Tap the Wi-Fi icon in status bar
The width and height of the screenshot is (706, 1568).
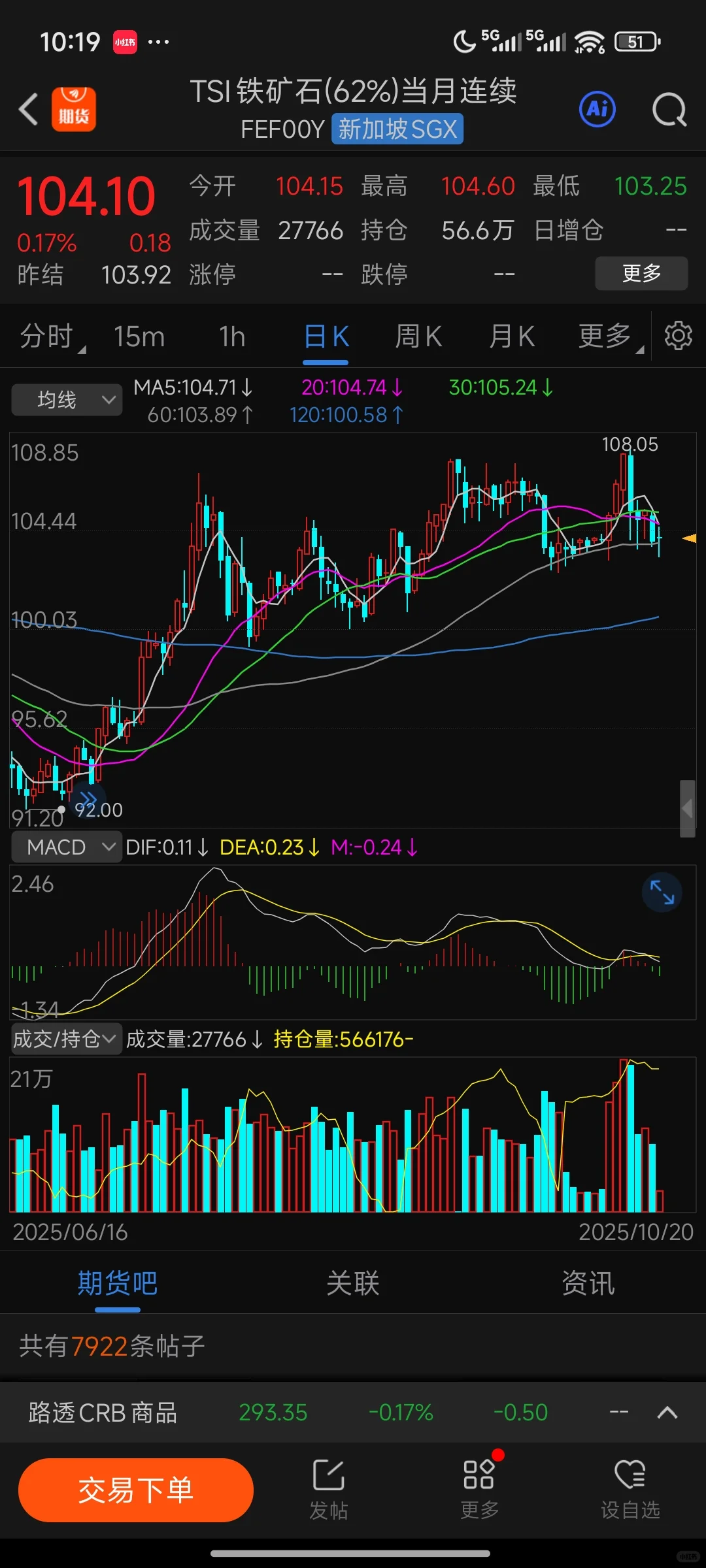(589, 42)
